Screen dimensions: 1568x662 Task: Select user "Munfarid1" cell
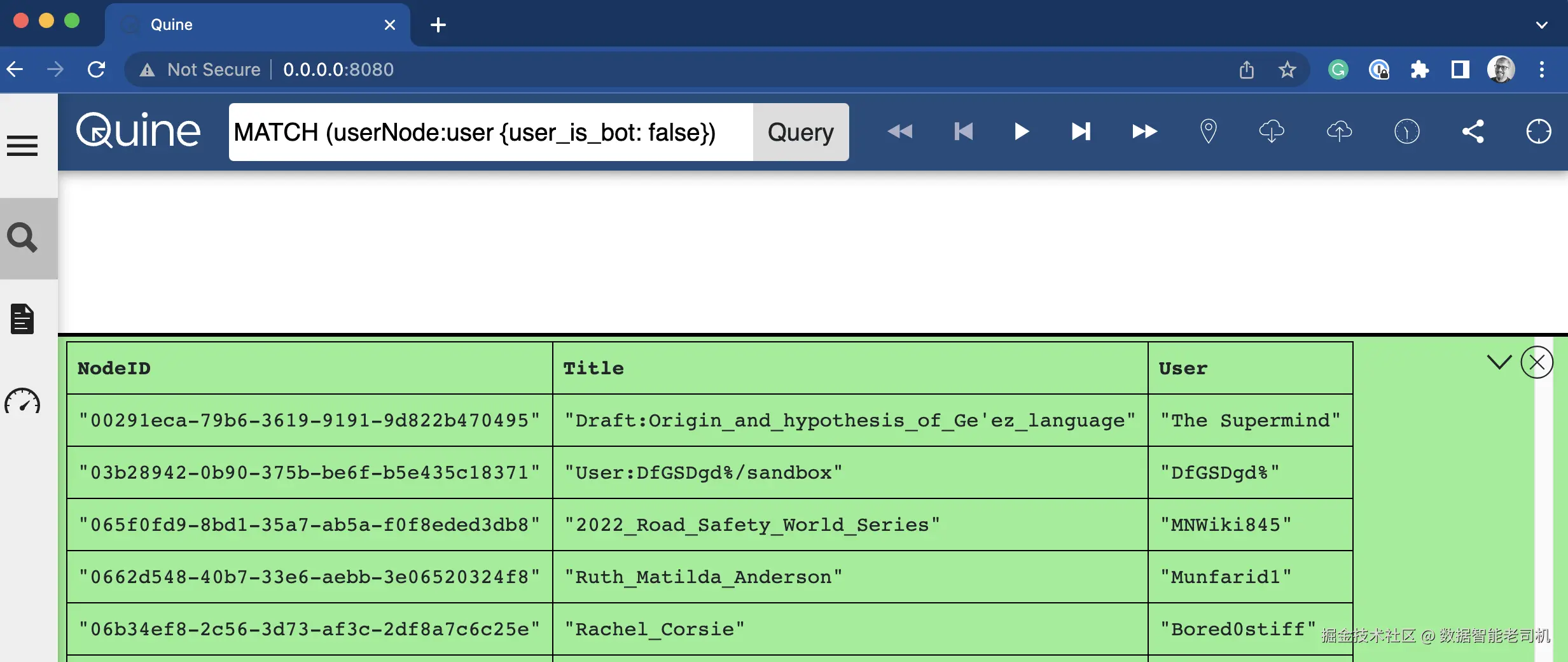point(1251,577)
